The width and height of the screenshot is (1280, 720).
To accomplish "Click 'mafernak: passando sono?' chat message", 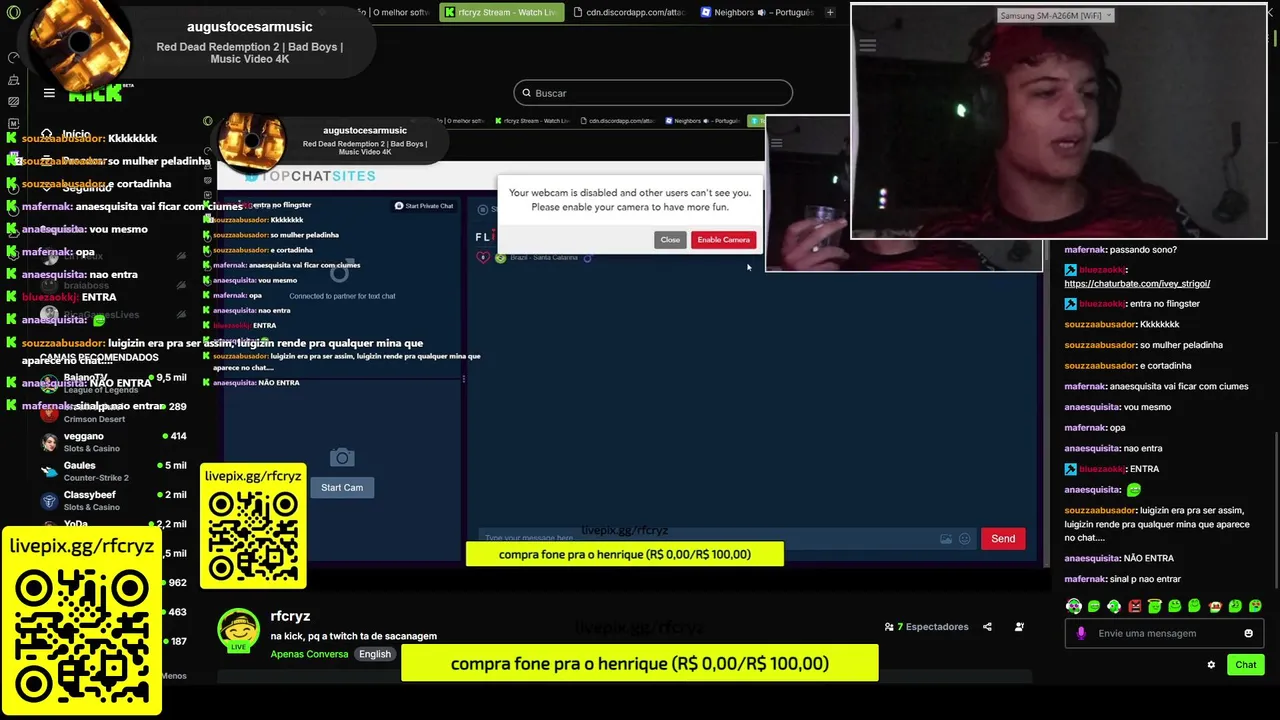I will 1120,250.
